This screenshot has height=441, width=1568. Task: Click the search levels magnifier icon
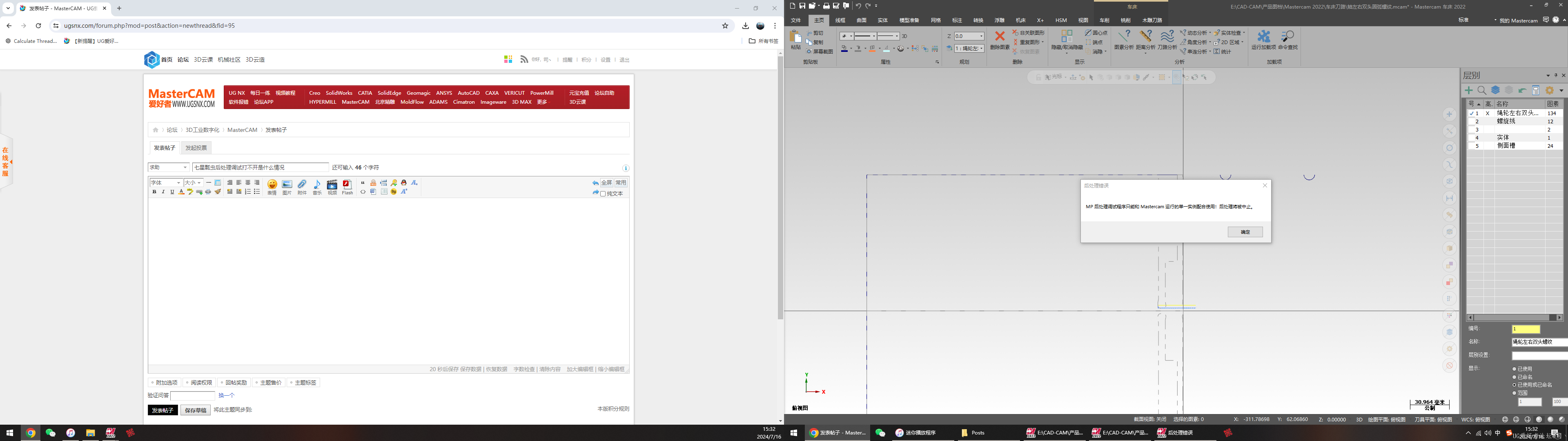[x=1482, y=90]
